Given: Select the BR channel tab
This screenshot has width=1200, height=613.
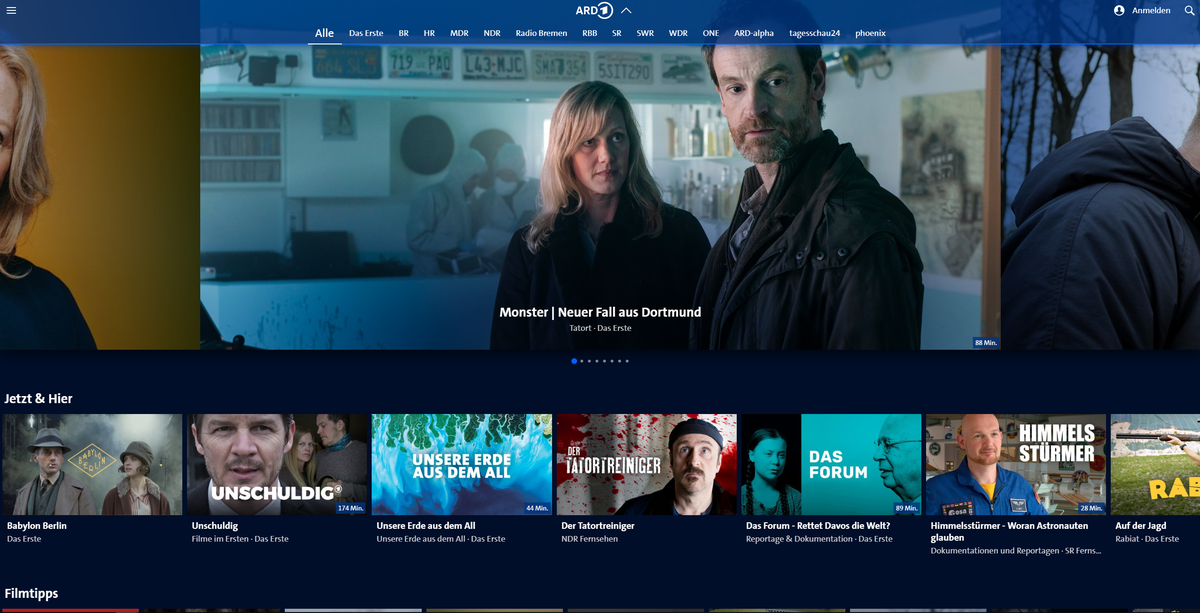Looking at the screenshot, I should [x=403, y=33].
